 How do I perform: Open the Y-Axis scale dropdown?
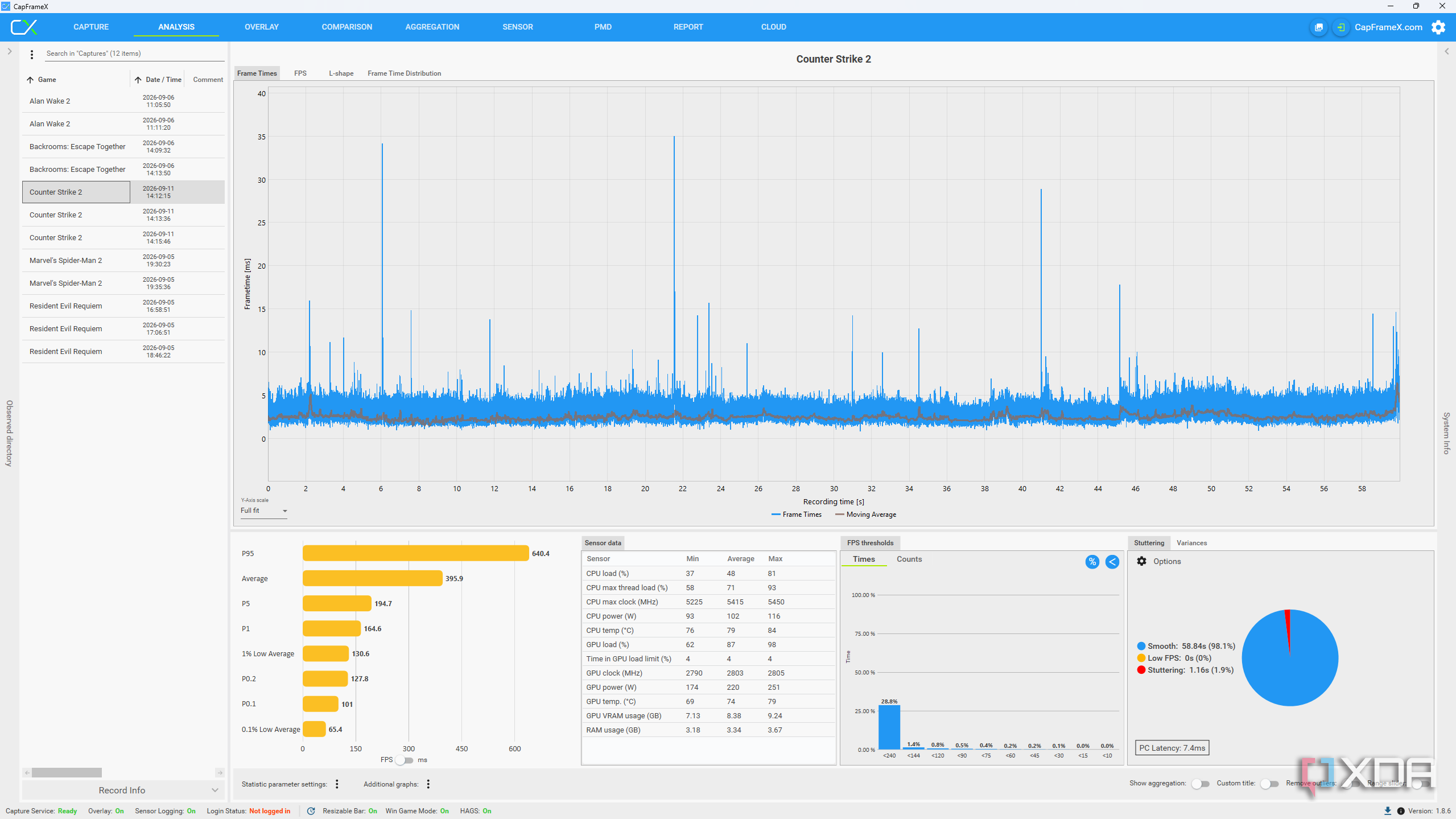pyautogui.click(x=264, y=511)
